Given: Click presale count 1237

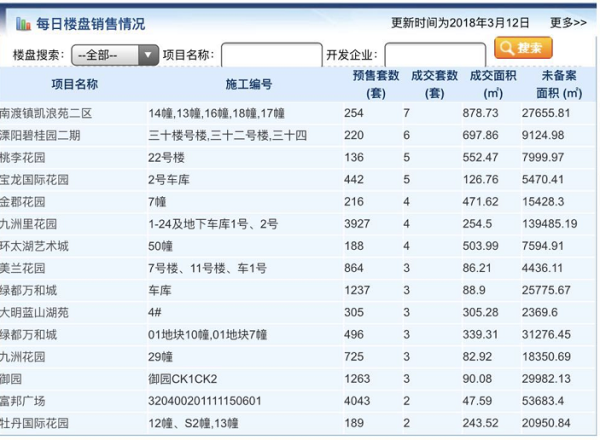Looking at the screenshot, I should pyautogui.click(x=357, y=290).
